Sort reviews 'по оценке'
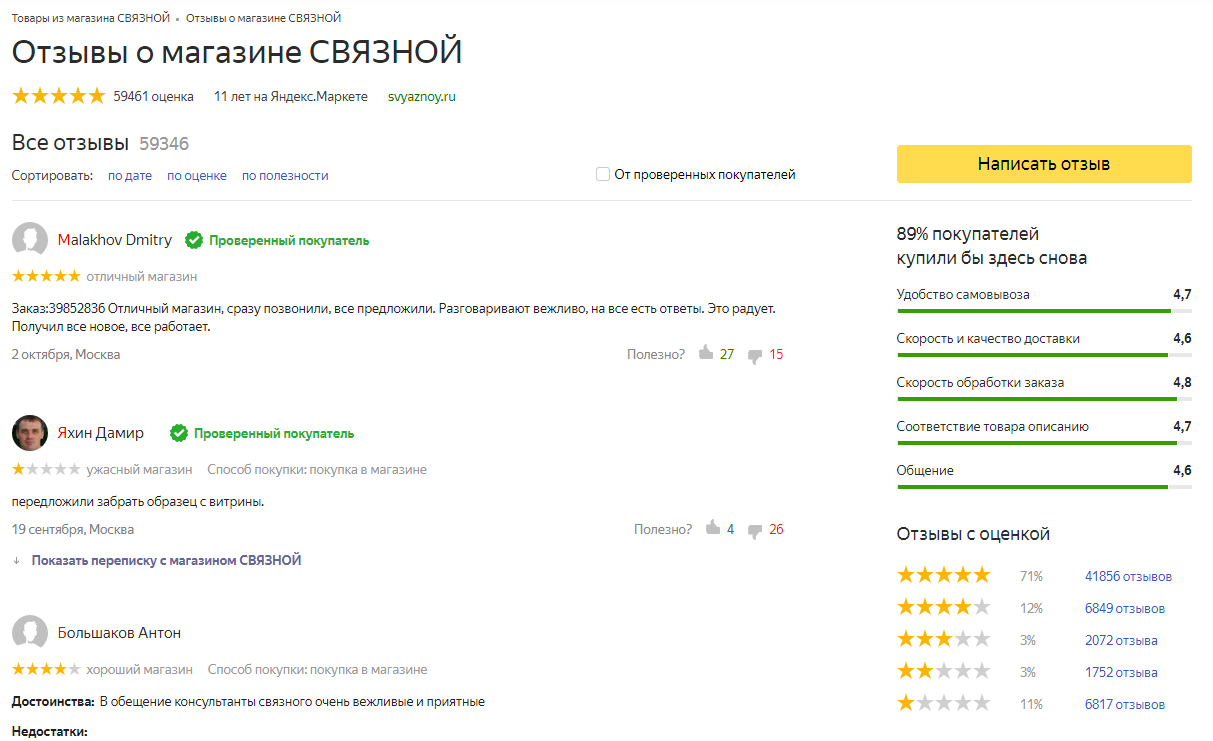This screenshot has width=1213, height=741. tap(197, 175)
